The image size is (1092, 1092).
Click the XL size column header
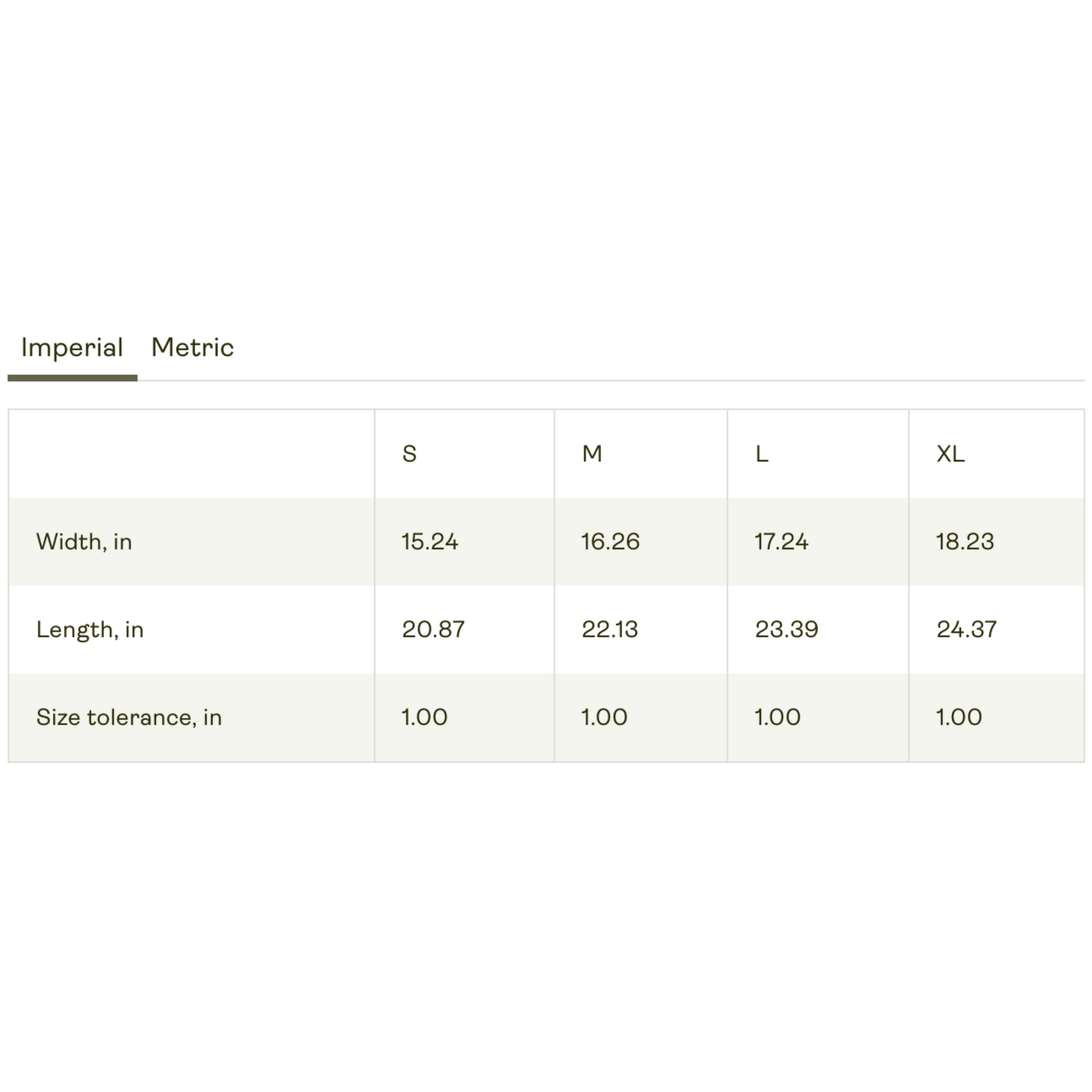pos(950,453)
